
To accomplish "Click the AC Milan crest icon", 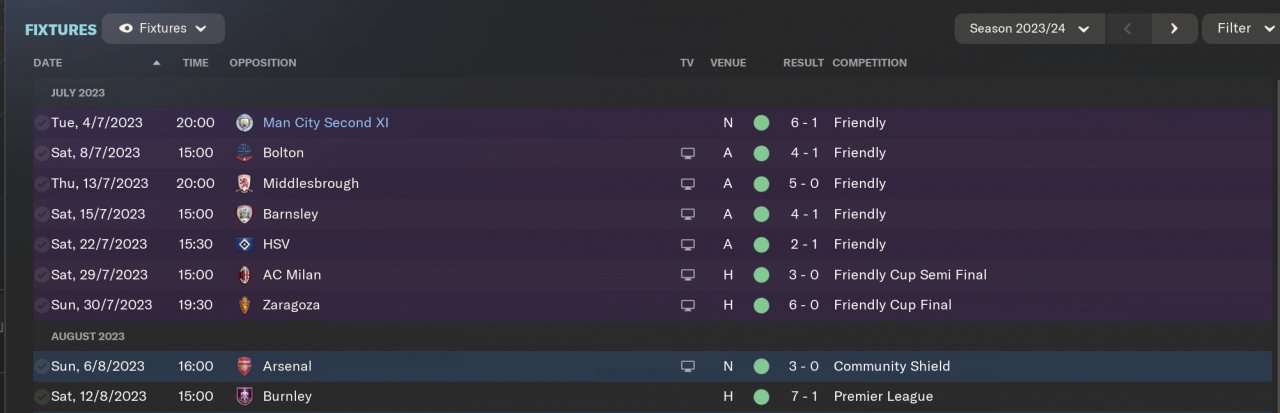I will tap(244, 275).
